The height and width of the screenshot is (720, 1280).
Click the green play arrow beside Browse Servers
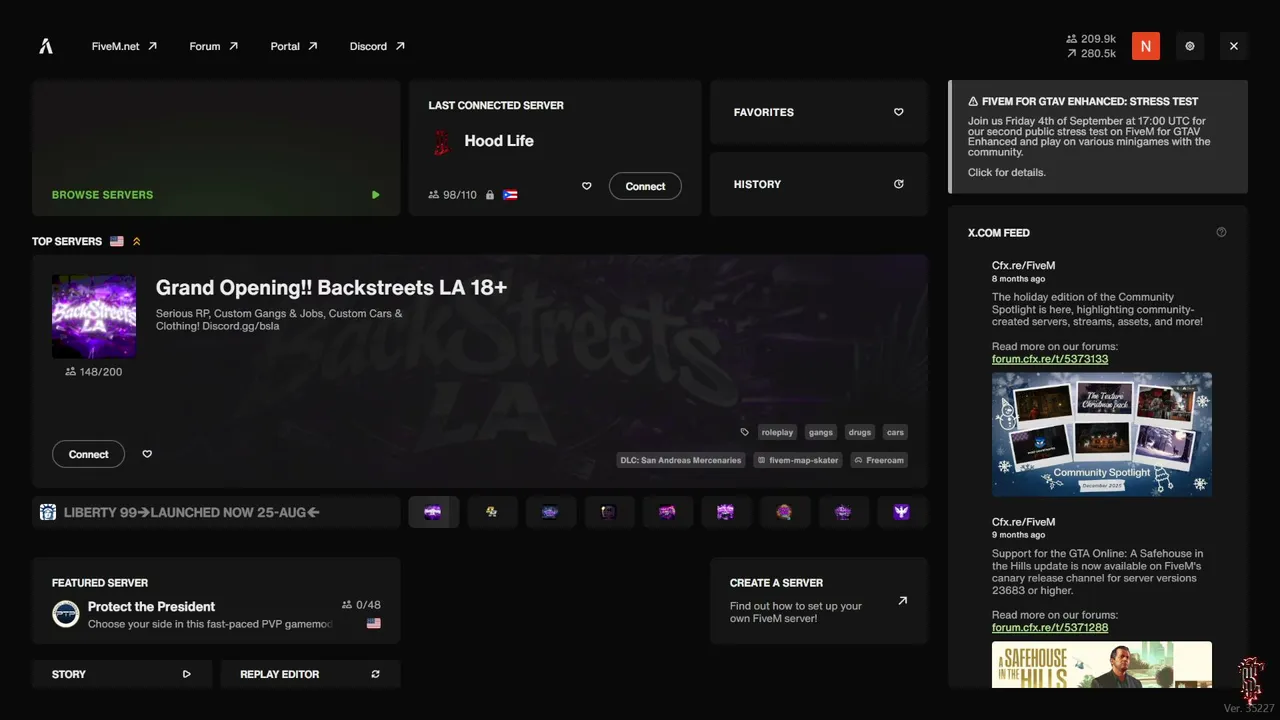tap(376, 195)
